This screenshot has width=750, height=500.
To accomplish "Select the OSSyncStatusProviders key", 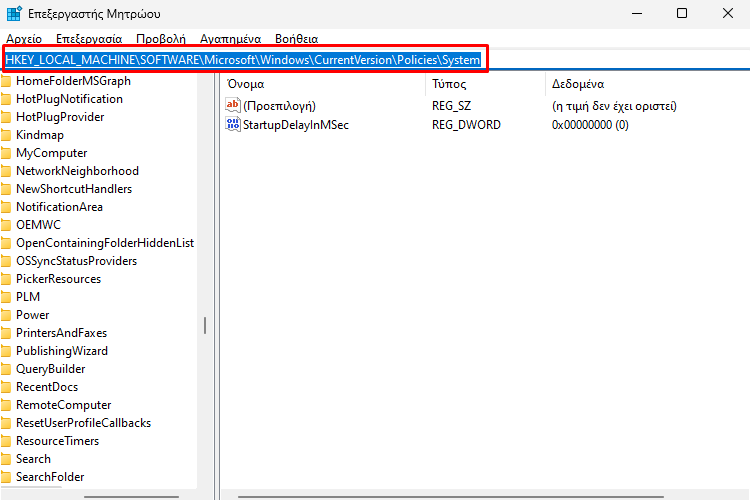I will (77, 261).
